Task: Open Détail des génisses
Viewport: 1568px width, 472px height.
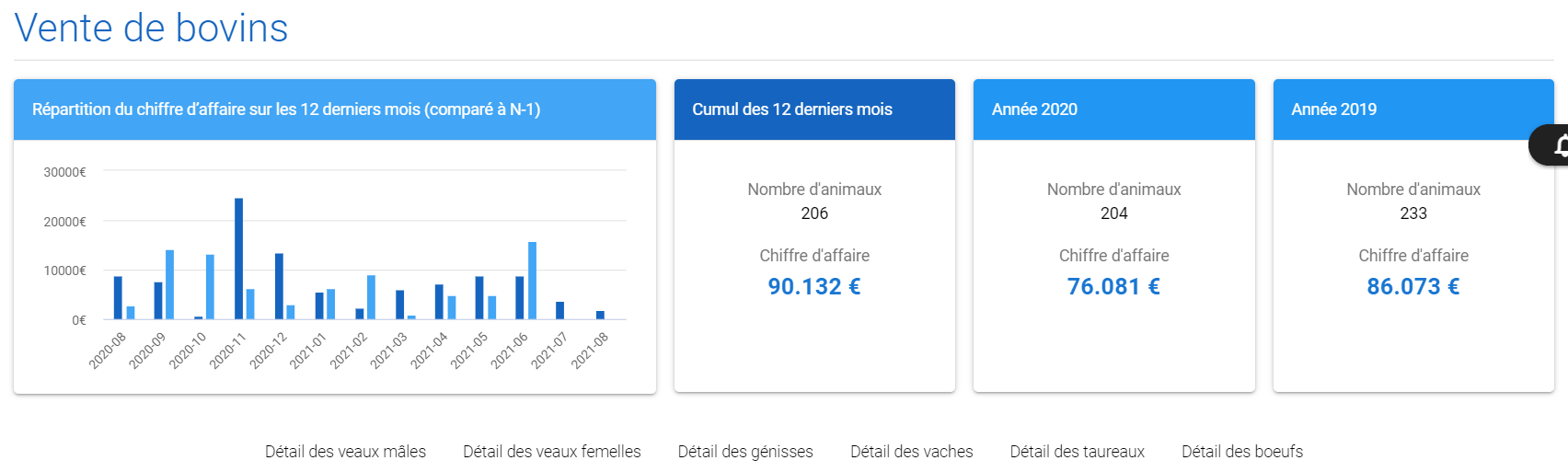Action: 745,452
